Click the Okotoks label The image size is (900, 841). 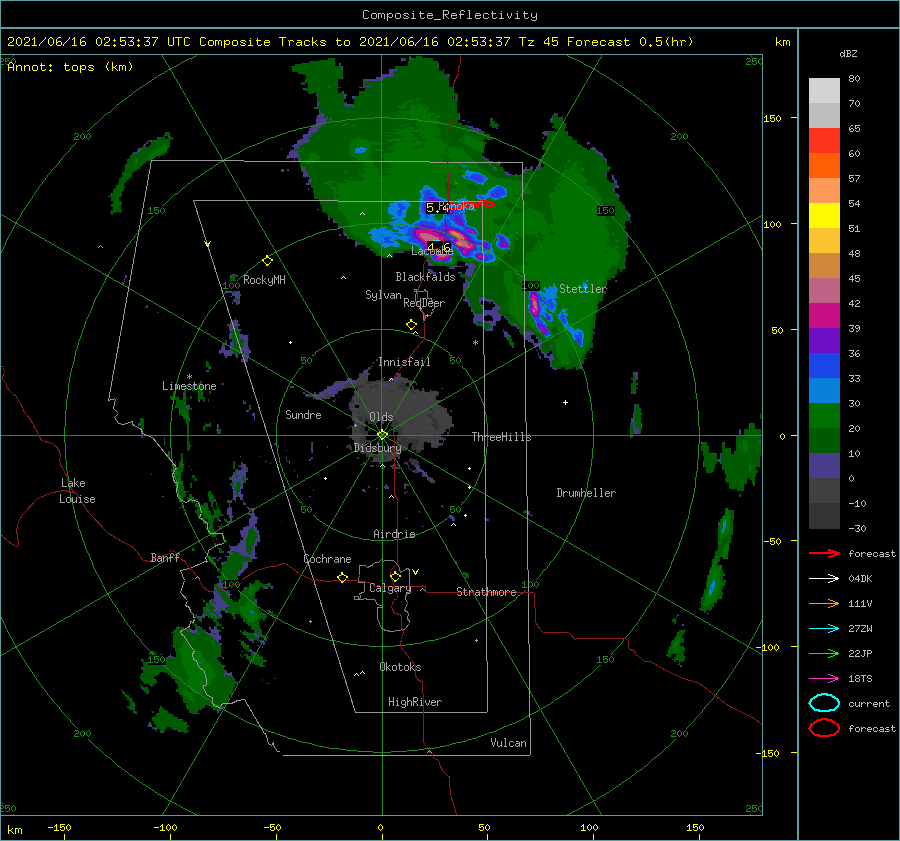[400, 667]
